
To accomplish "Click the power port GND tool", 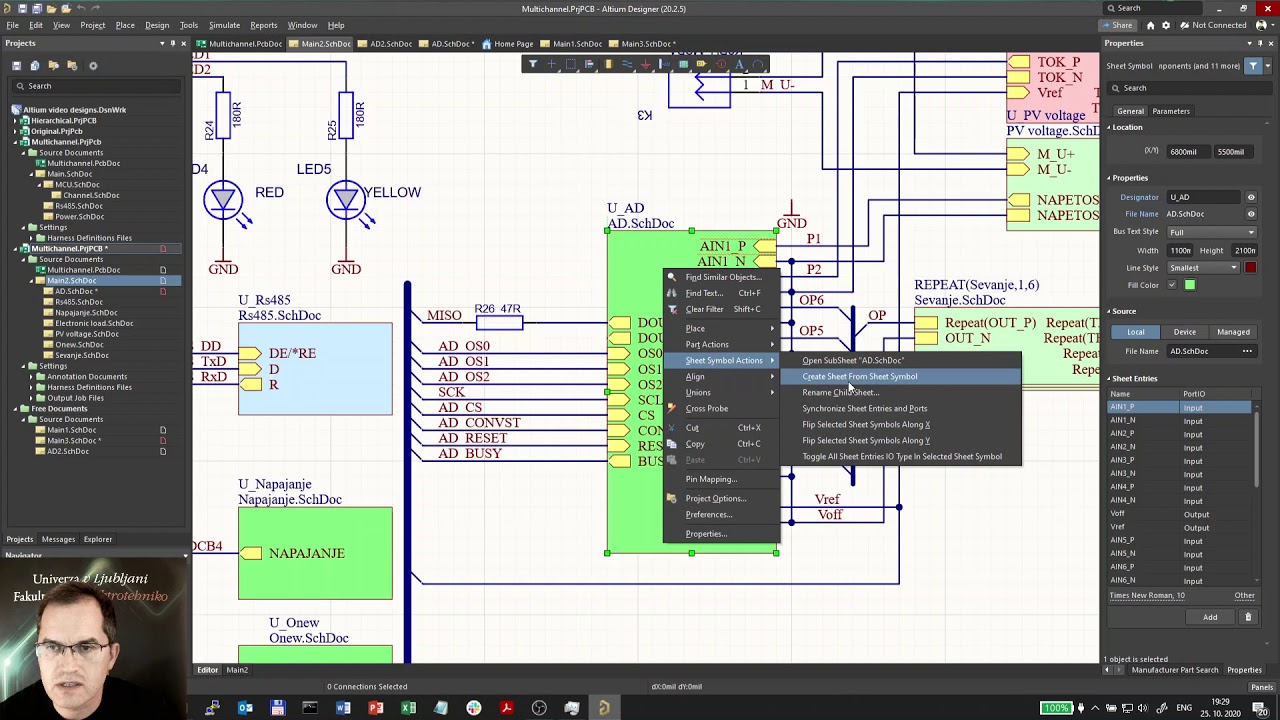I will click(x=645, y=64).
